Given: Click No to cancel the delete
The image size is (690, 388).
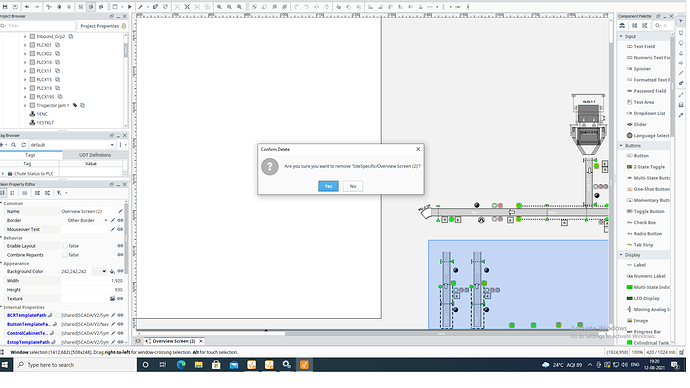Looking at the screenshot, I should [353, 186].
